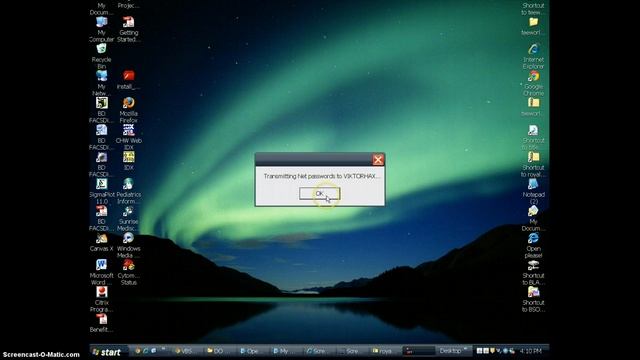Click the first Quick Launch icon beside Start
This screenshot has height=360, width=640.
138,351
